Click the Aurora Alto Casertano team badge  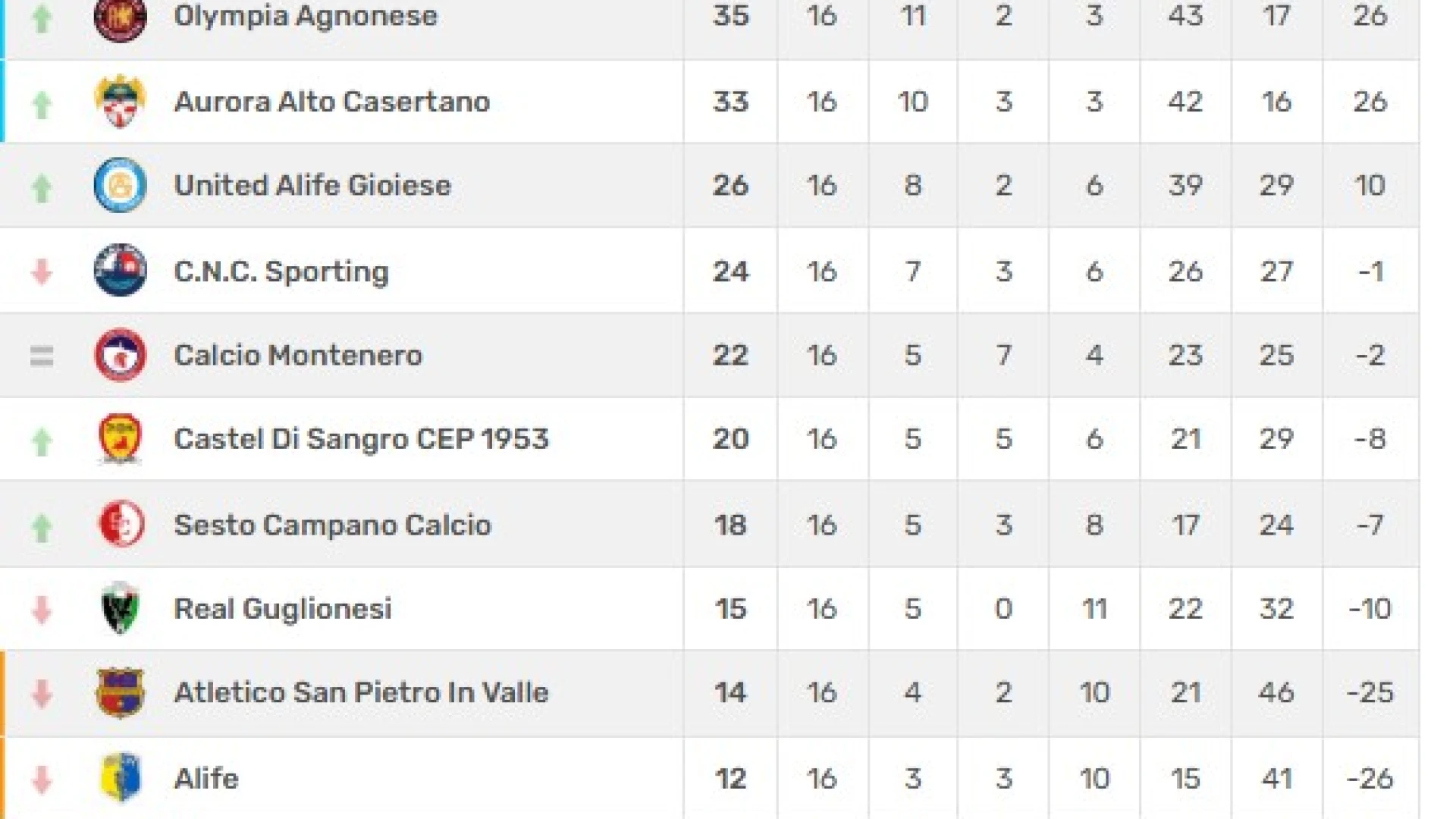120,102
